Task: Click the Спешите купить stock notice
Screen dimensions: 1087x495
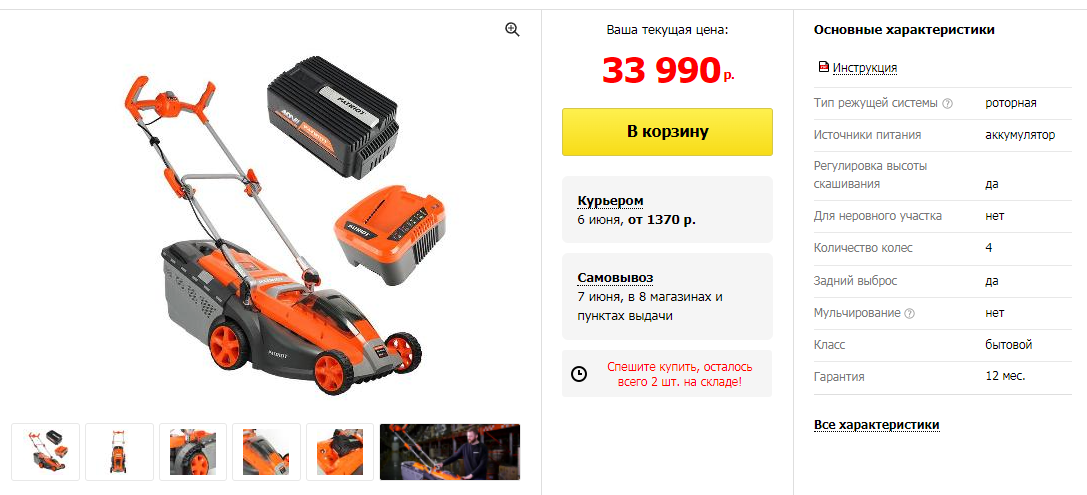Action: pyautogui.click(x=679, y=374)
